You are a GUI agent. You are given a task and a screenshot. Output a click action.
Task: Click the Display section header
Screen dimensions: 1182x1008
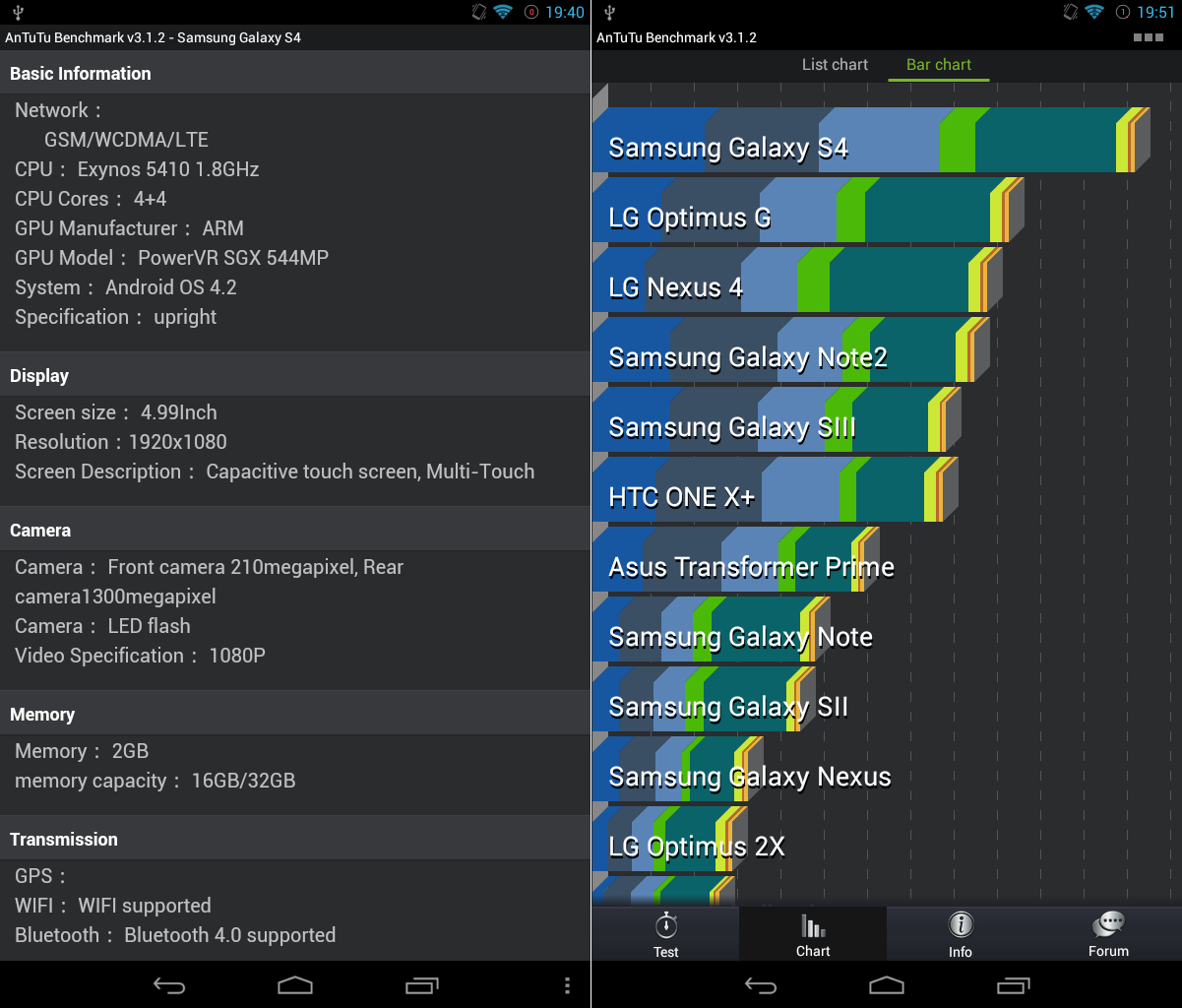coord(295,376)
